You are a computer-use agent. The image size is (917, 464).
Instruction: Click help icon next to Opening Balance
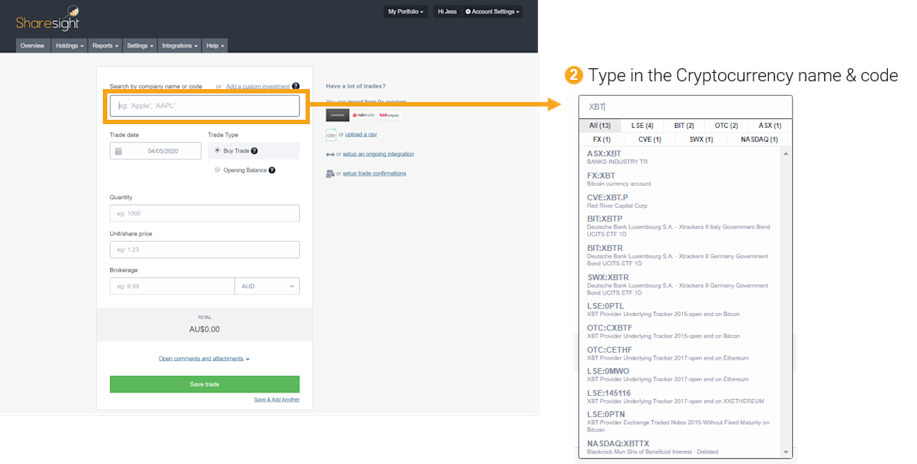click(x=272, y=170)
